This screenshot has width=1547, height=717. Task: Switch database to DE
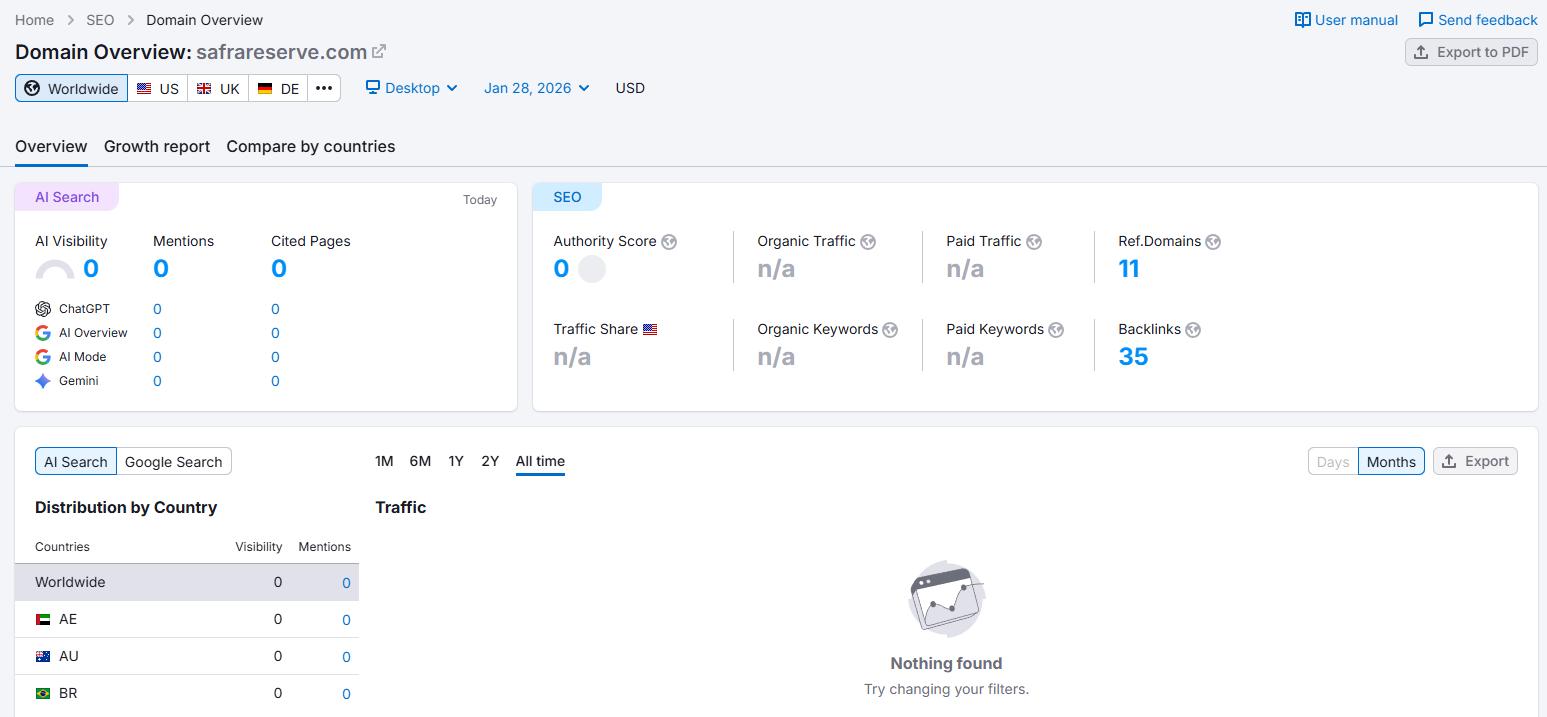[278, 88]
